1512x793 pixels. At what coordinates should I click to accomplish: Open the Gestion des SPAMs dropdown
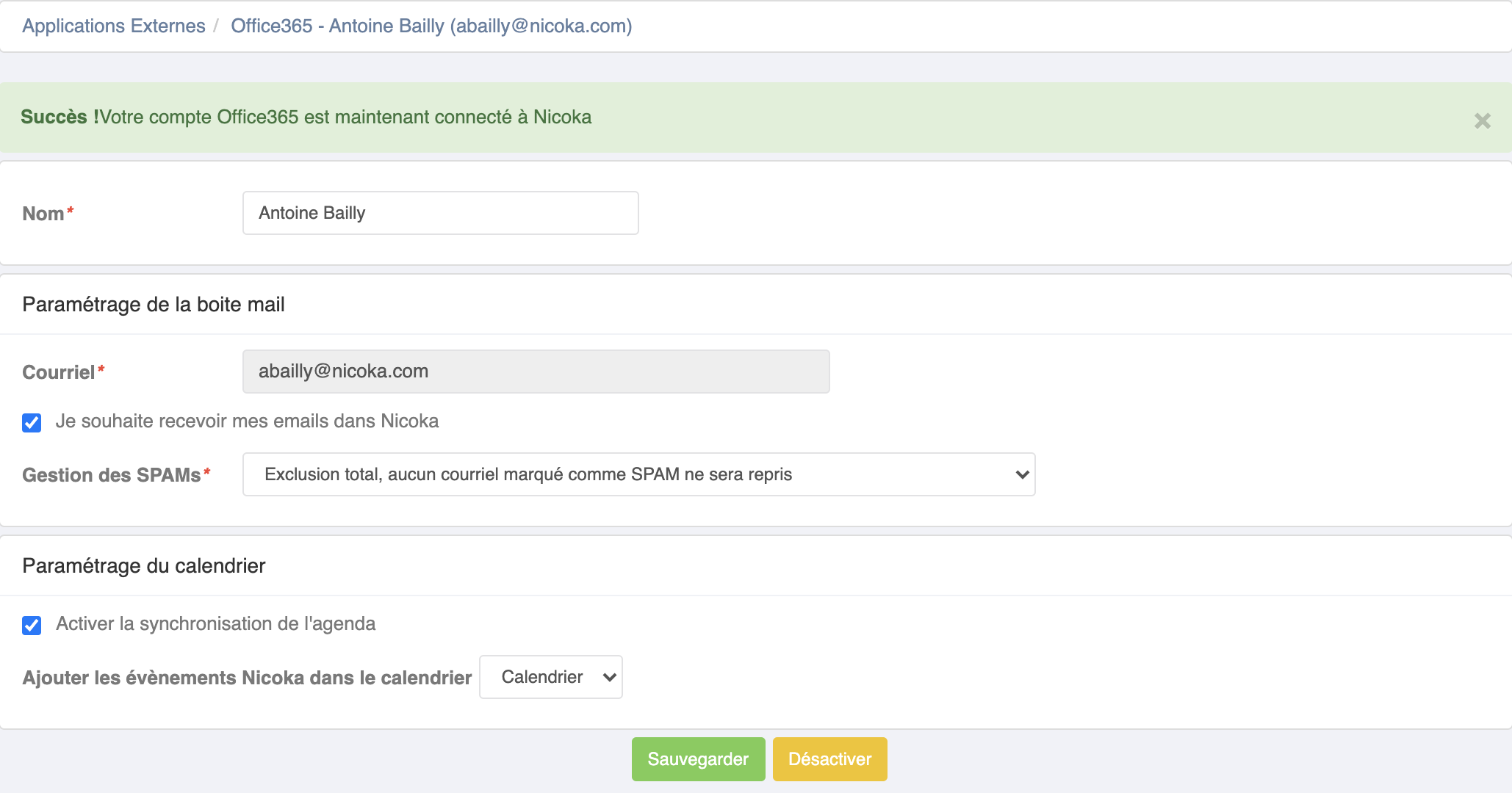[639, 474]
